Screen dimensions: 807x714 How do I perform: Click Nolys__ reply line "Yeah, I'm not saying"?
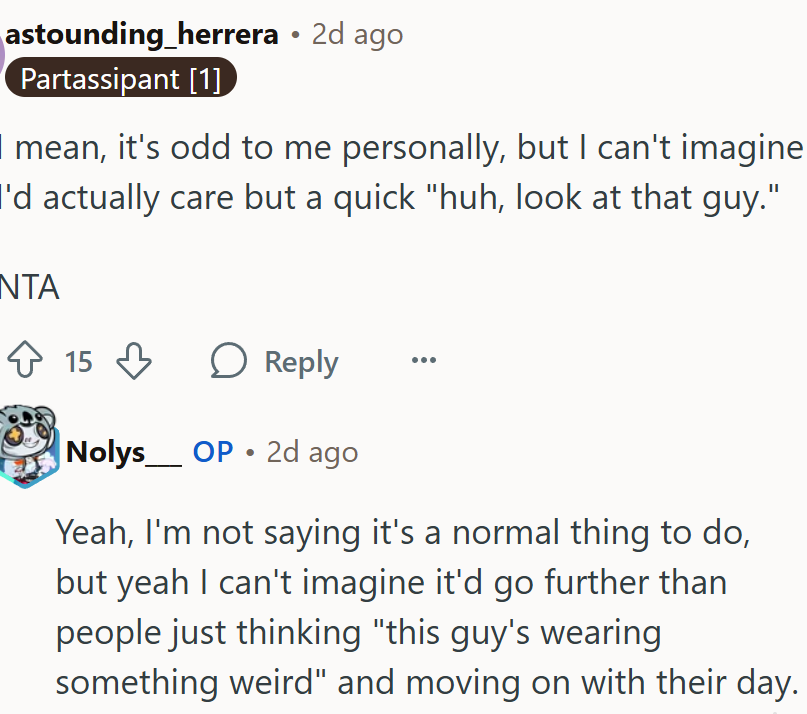pos(400,531)
